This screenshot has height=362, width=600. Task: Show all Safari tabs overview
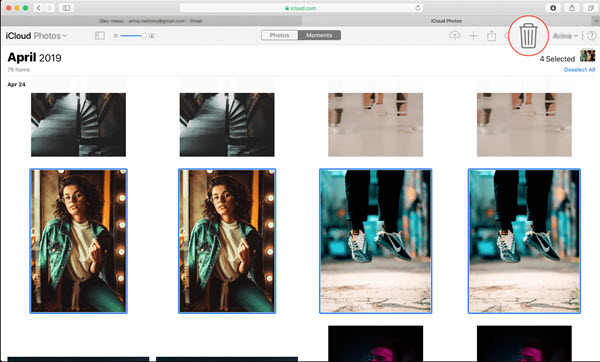pos(591,8)
